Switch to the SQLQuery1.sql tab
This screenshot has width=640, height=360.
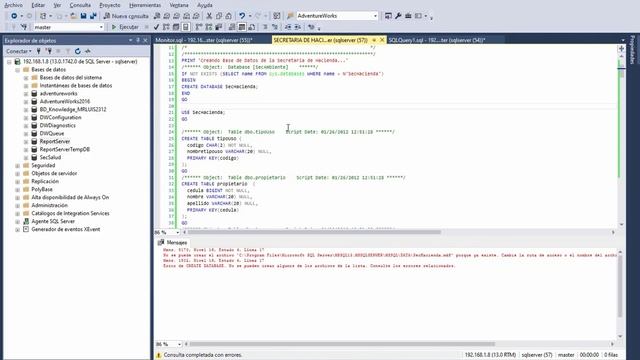tap(437, 40)
